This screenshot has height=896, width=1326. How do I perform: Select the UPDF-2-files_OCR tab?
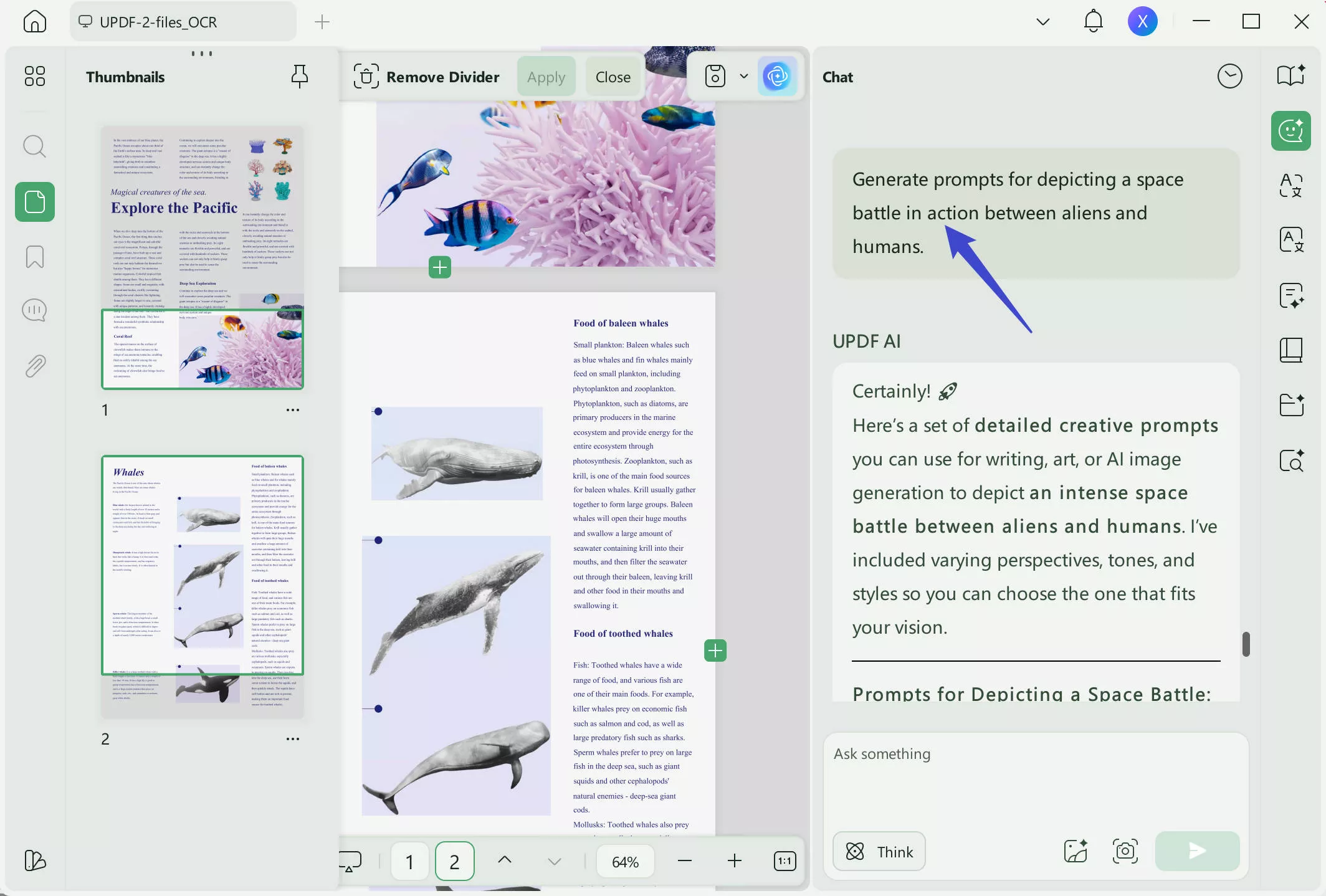[x=158, y=22]
